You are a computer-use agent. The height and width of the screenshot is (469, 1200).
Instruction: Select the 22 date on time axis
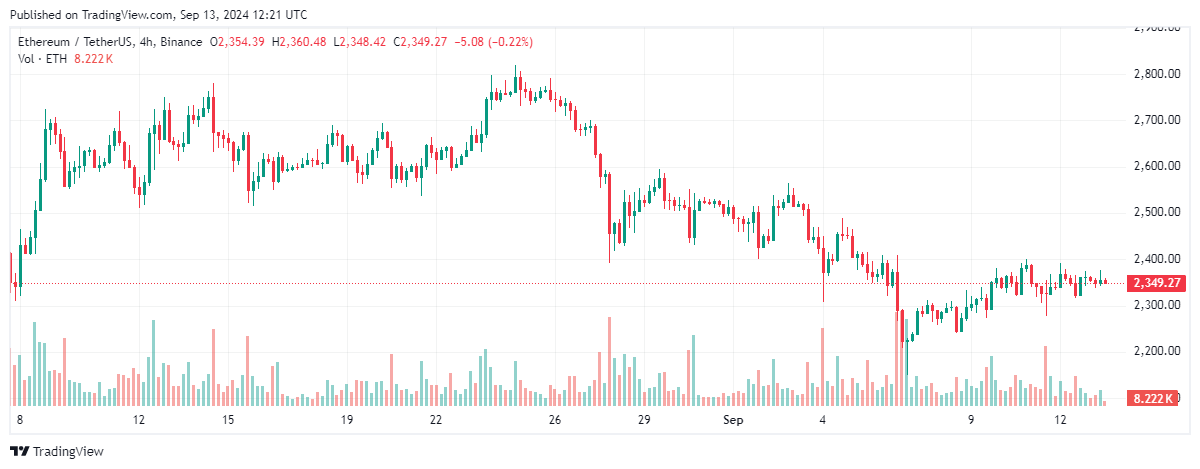tap(436, 420)
